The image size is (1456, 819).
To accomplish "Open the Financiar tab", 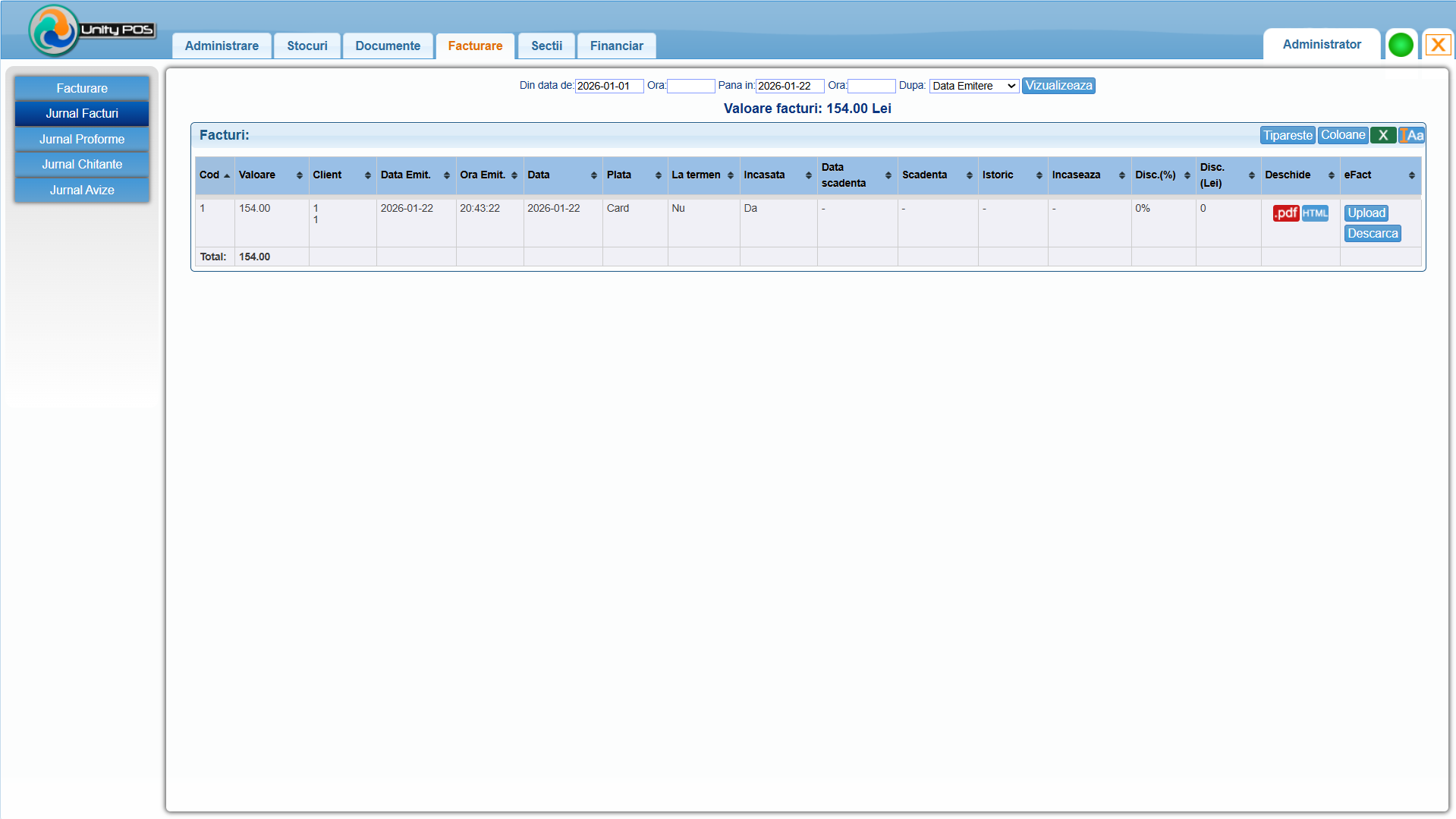I will [x=616, y=46].
